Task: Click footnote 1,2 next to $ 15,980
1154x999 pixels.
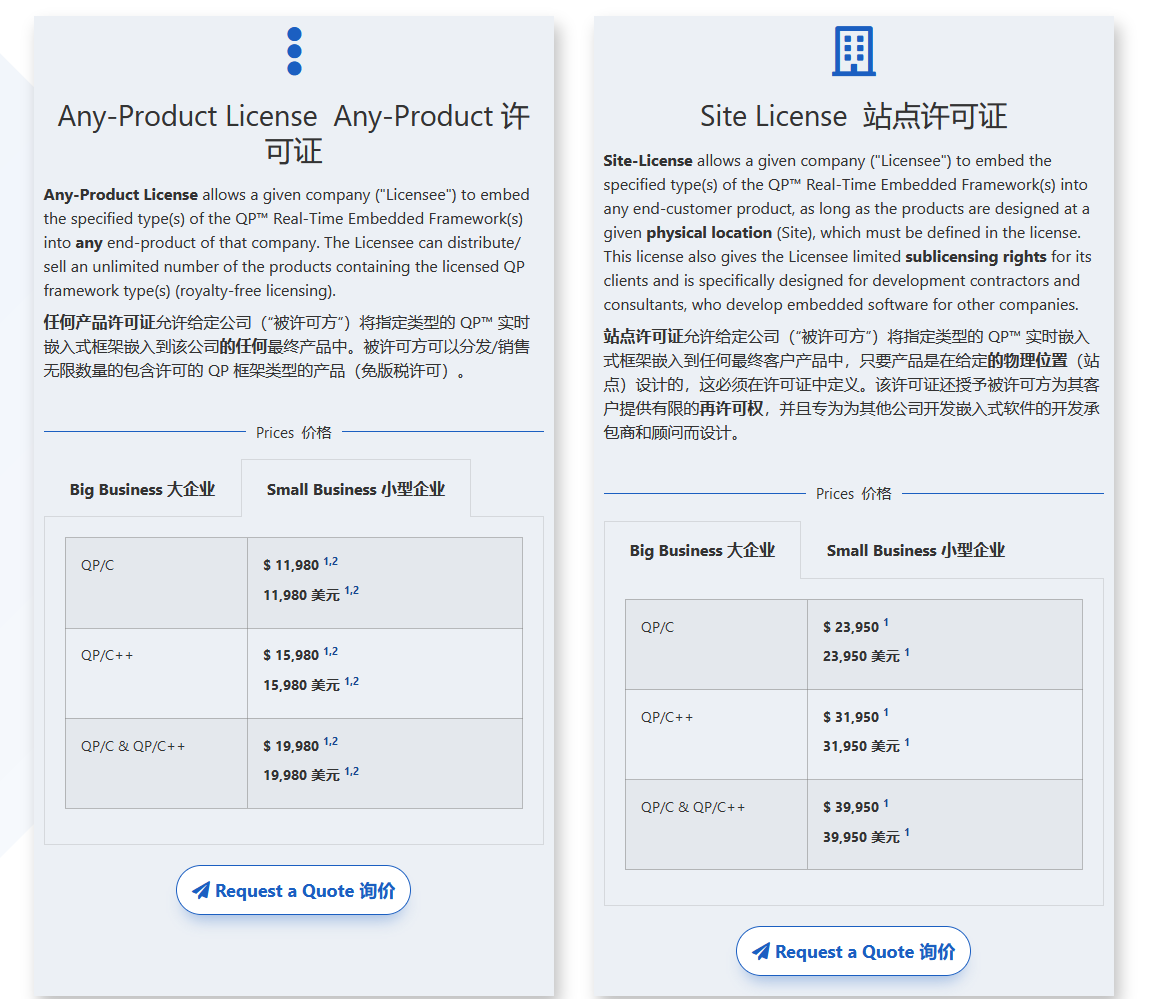Action: 330,651
